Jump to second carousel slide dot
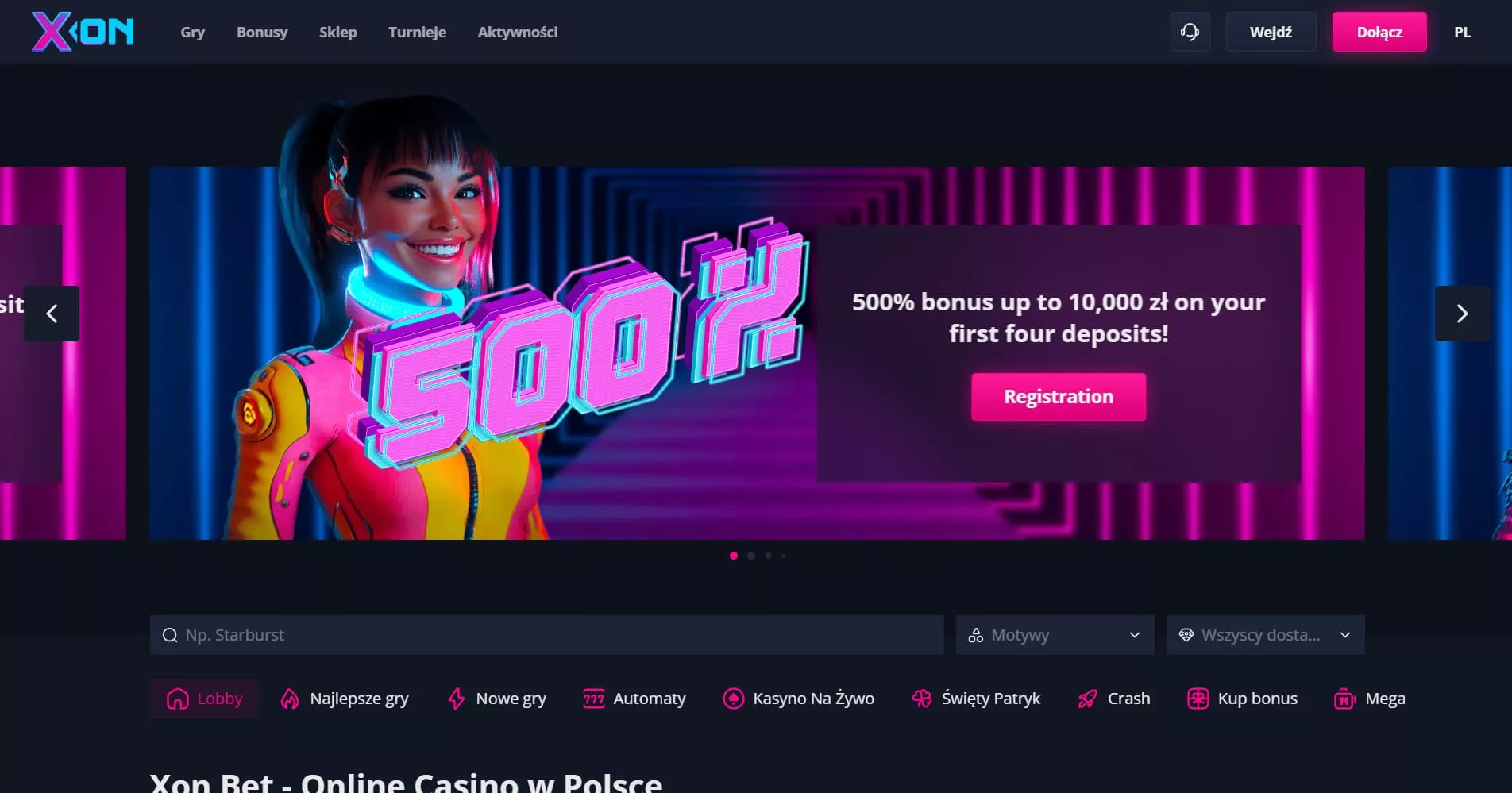 tap(751, 556)
